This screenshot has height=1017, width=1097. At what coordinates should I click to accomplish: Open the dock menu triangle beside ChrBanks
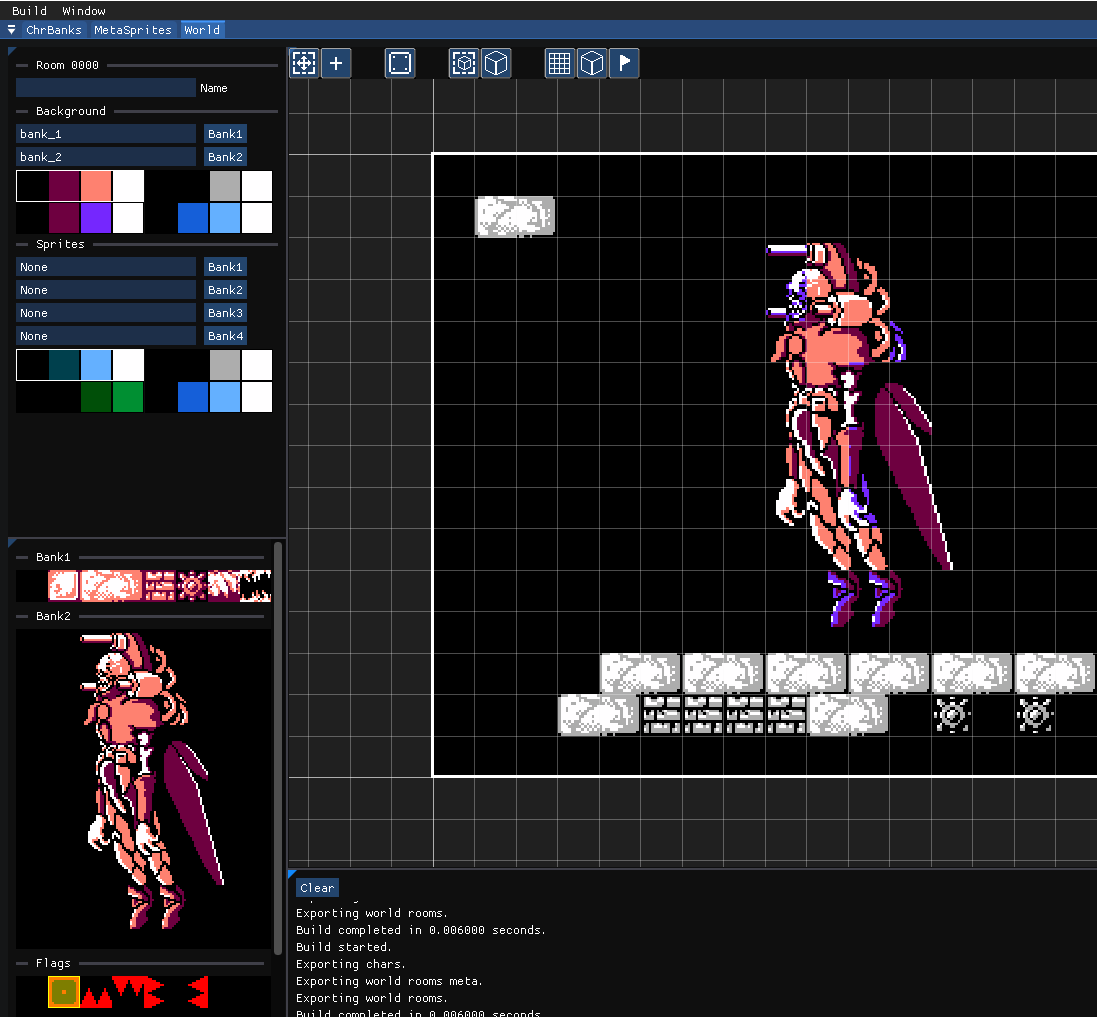click(x=11, y=30)
